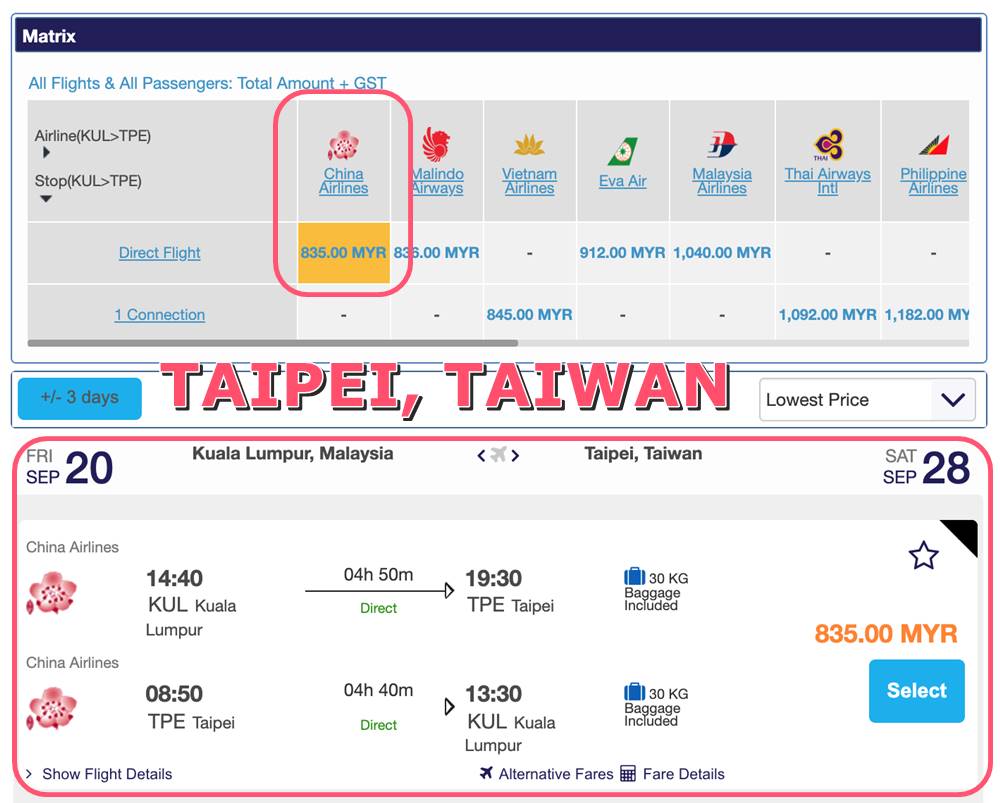Select the 845.00 MYR Vietnam Airlines fare
Image resolution: width=1000 pixels, height=803 pixels.
tap(529, 314)
